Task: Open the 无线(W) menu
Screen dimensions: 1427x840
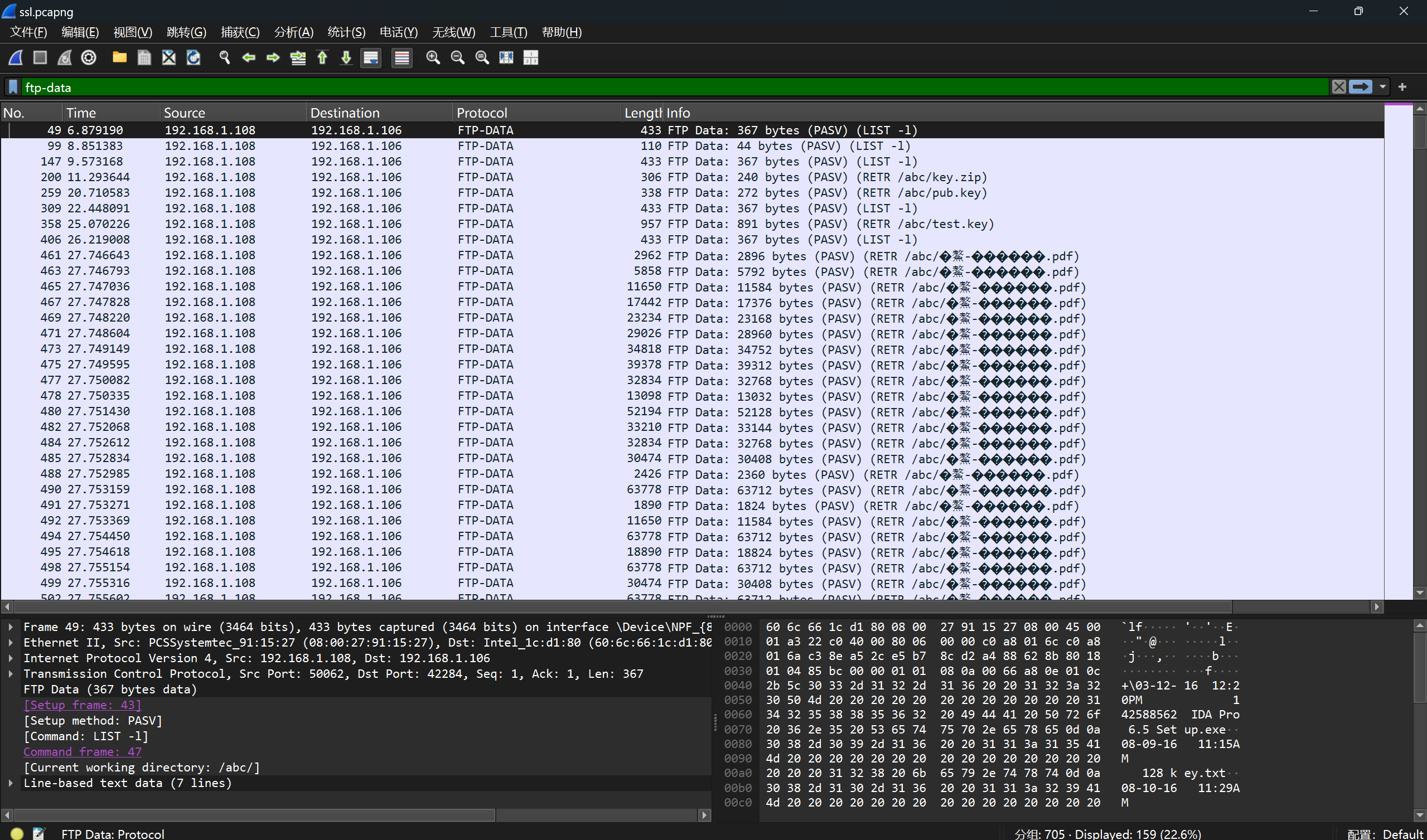Action: [x=453, y=32]
